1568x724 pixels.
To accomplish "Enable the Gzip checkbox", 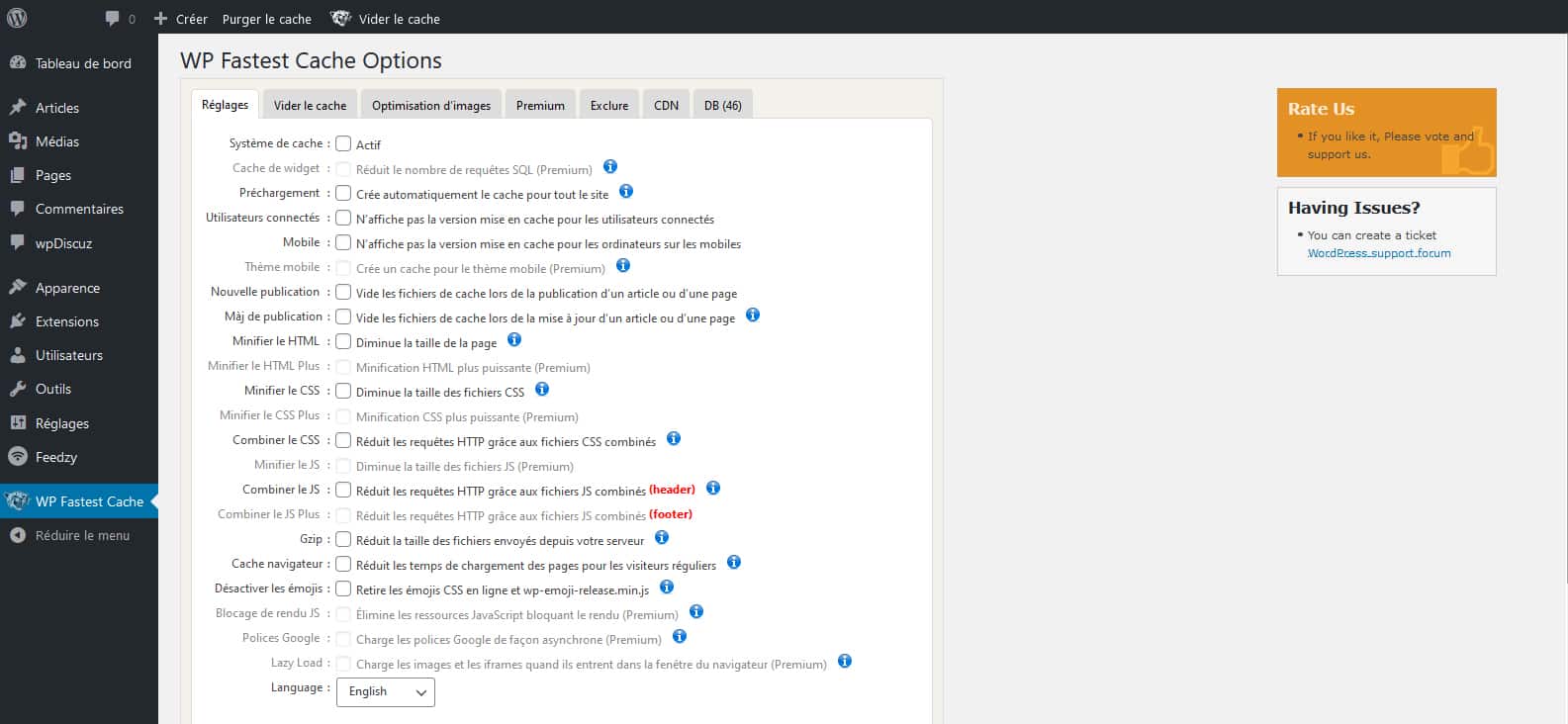I will [x=343, y=539].
